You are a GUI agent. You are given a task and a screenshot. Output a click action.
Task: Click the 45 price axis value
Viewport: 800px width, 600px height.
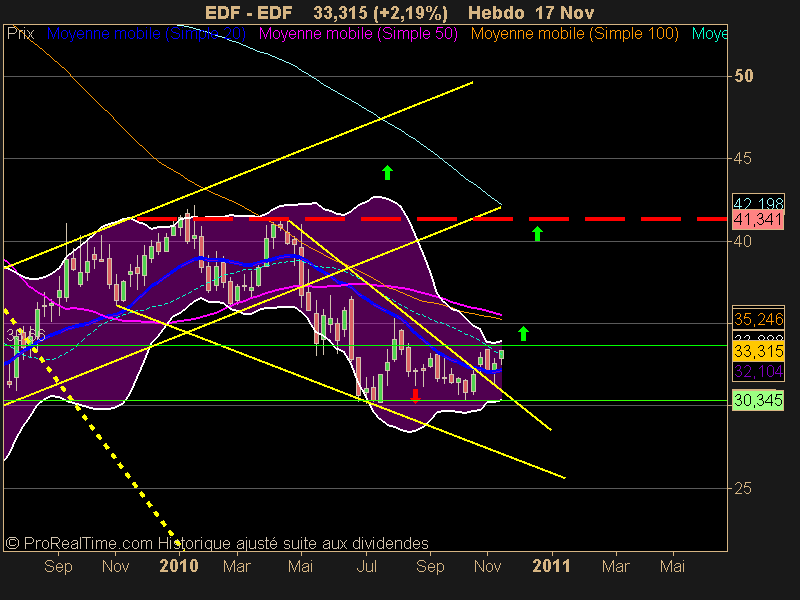[x=743, y=159]
